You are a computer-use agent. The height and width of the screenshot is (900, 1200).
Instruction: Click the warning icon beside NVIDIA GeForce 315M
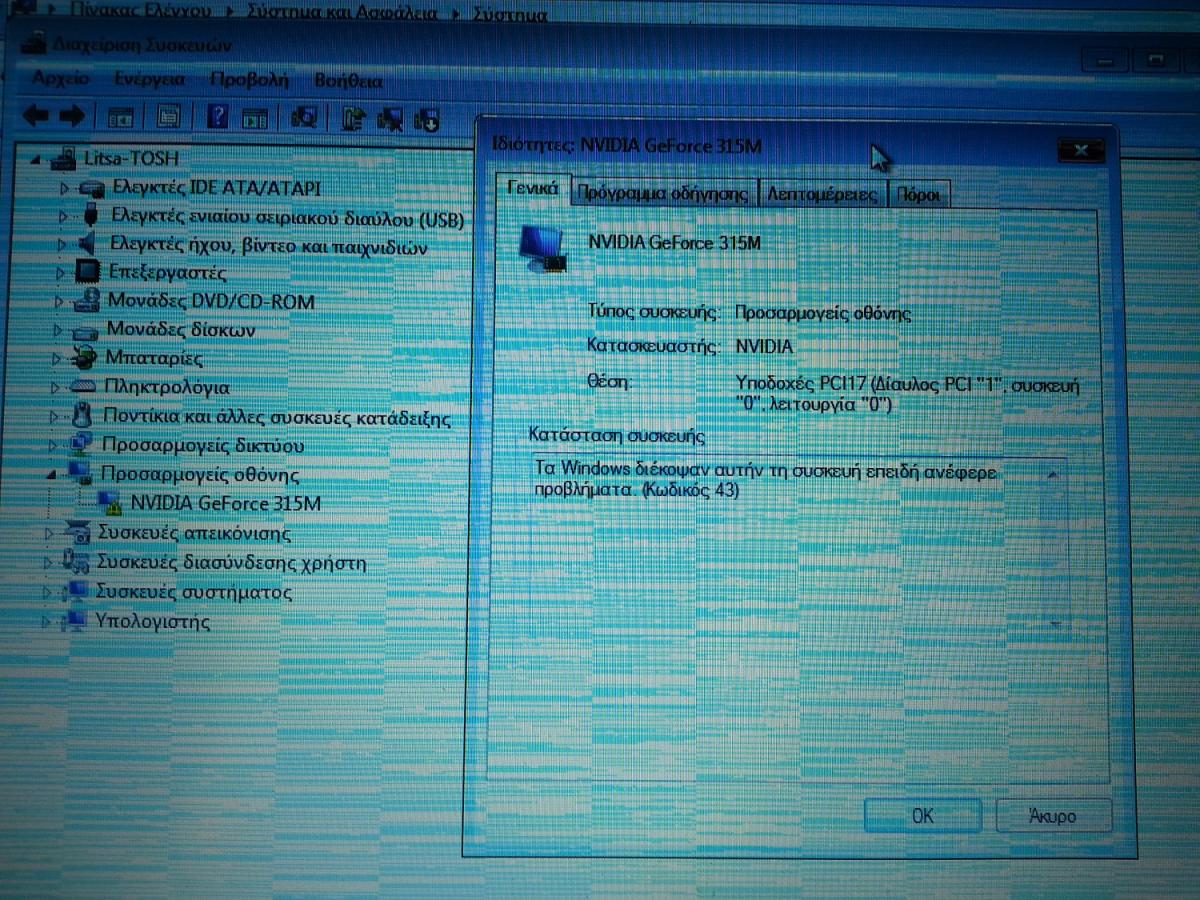coord(109,504)
